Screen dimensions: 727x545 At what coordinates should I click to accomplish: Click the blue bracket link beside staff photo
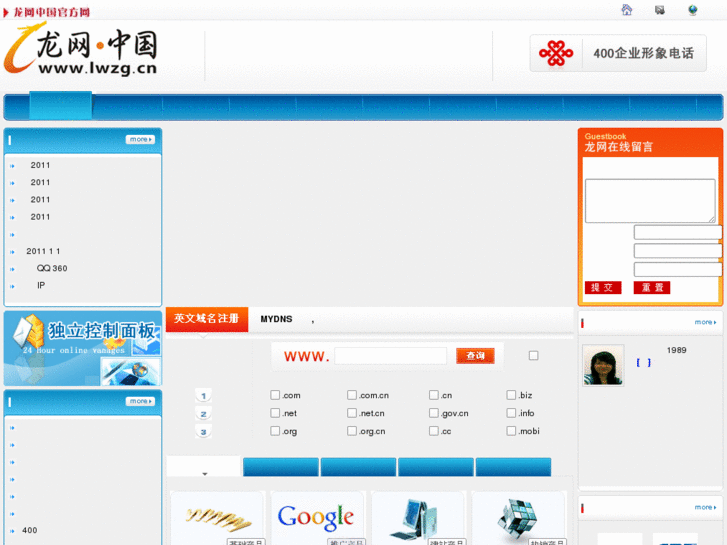coord(644,363)
